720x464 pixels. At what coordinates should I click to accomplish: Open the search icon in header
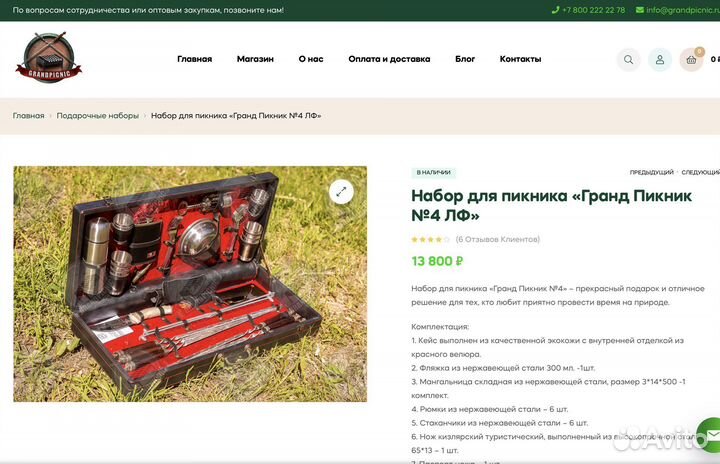tap(628, 60)
